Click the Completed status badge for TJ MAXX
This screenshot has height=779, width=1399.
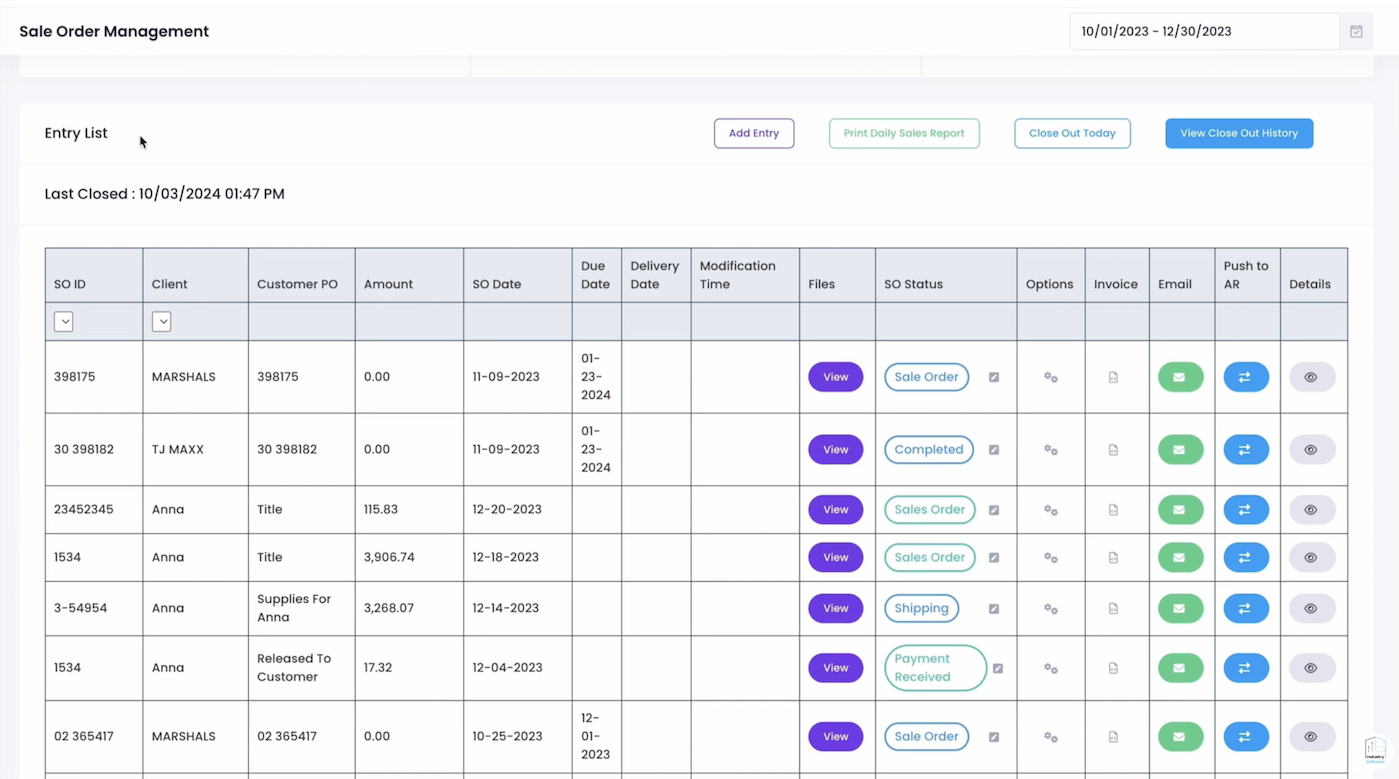pos(928,449)
